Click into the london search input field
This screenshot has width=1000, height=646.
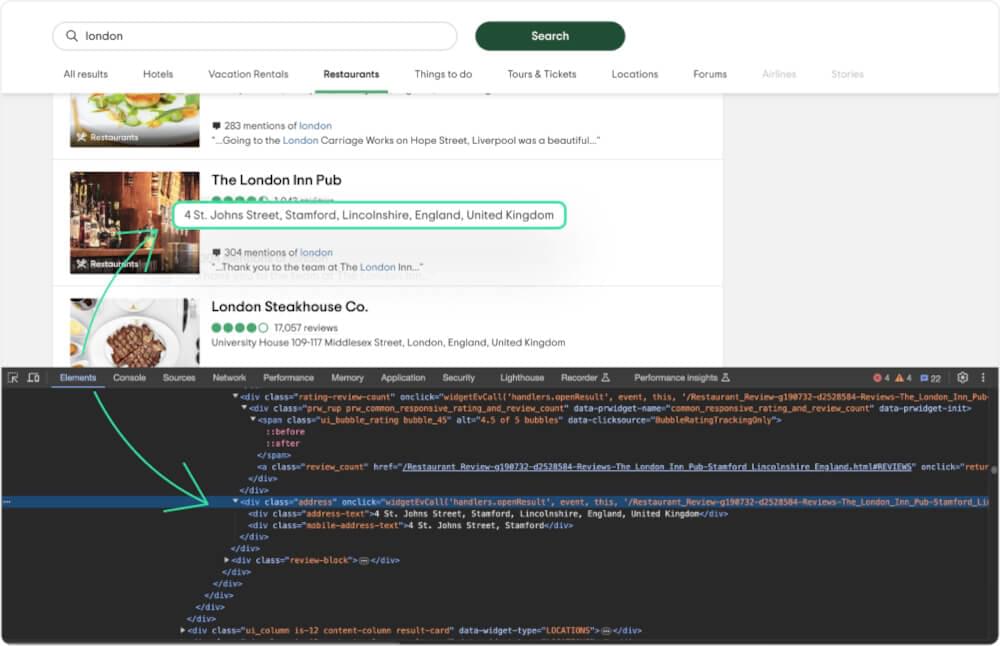(x=260, y=36)
